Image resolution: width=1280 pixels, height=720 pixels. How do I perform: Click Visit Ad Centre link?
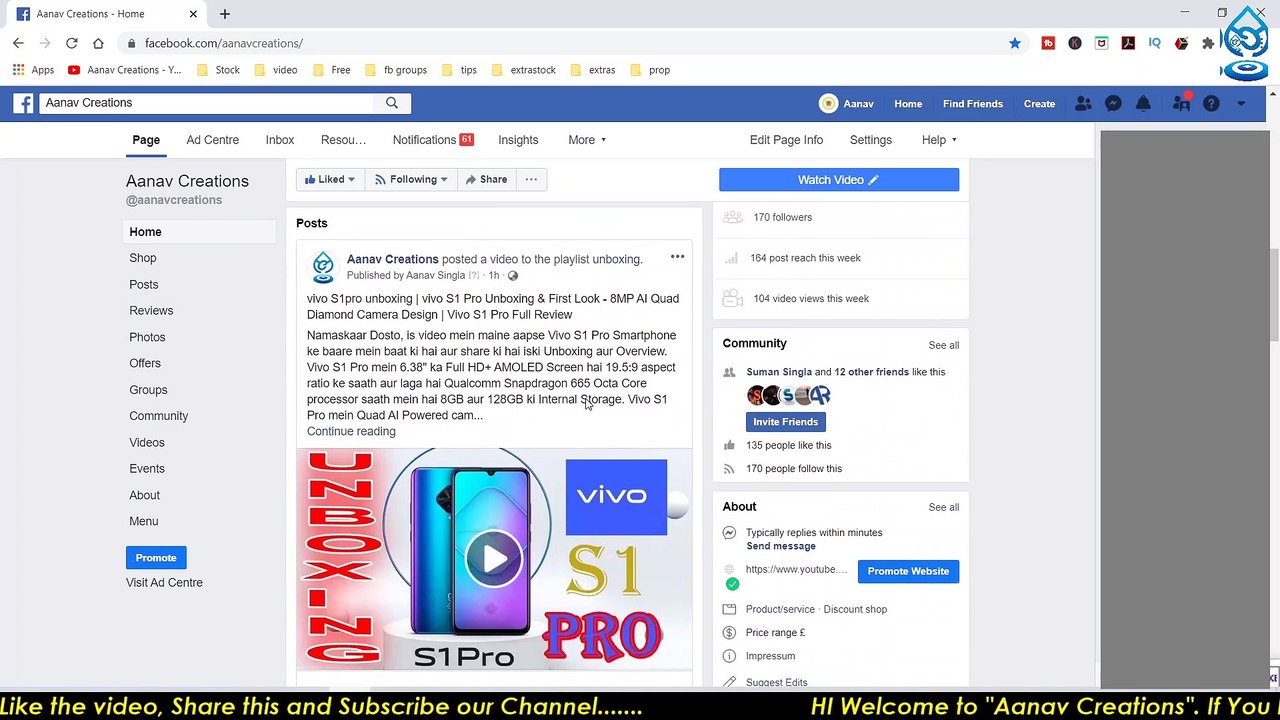164,583
